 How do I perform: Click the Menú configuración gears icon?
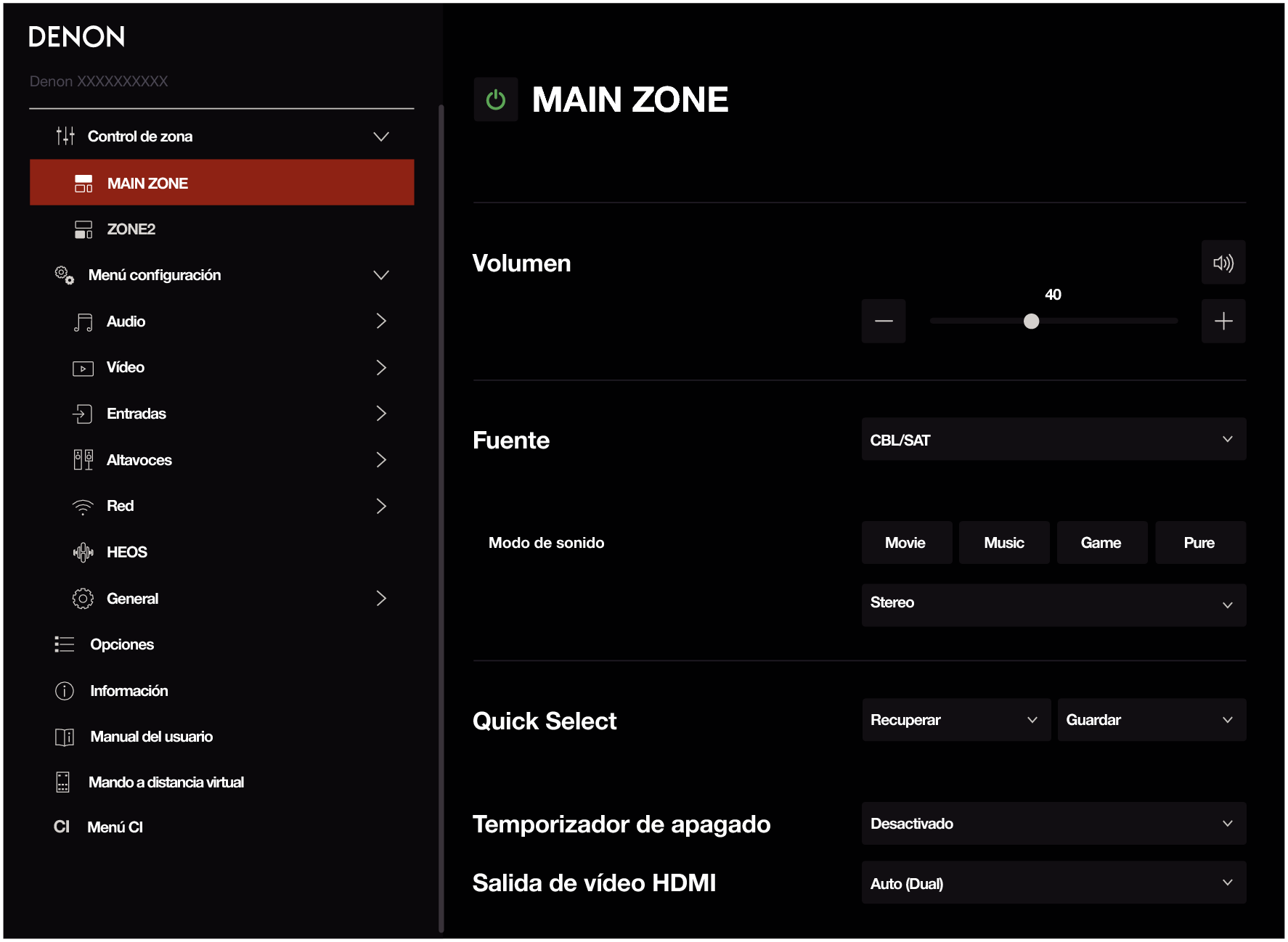point(65,275)
